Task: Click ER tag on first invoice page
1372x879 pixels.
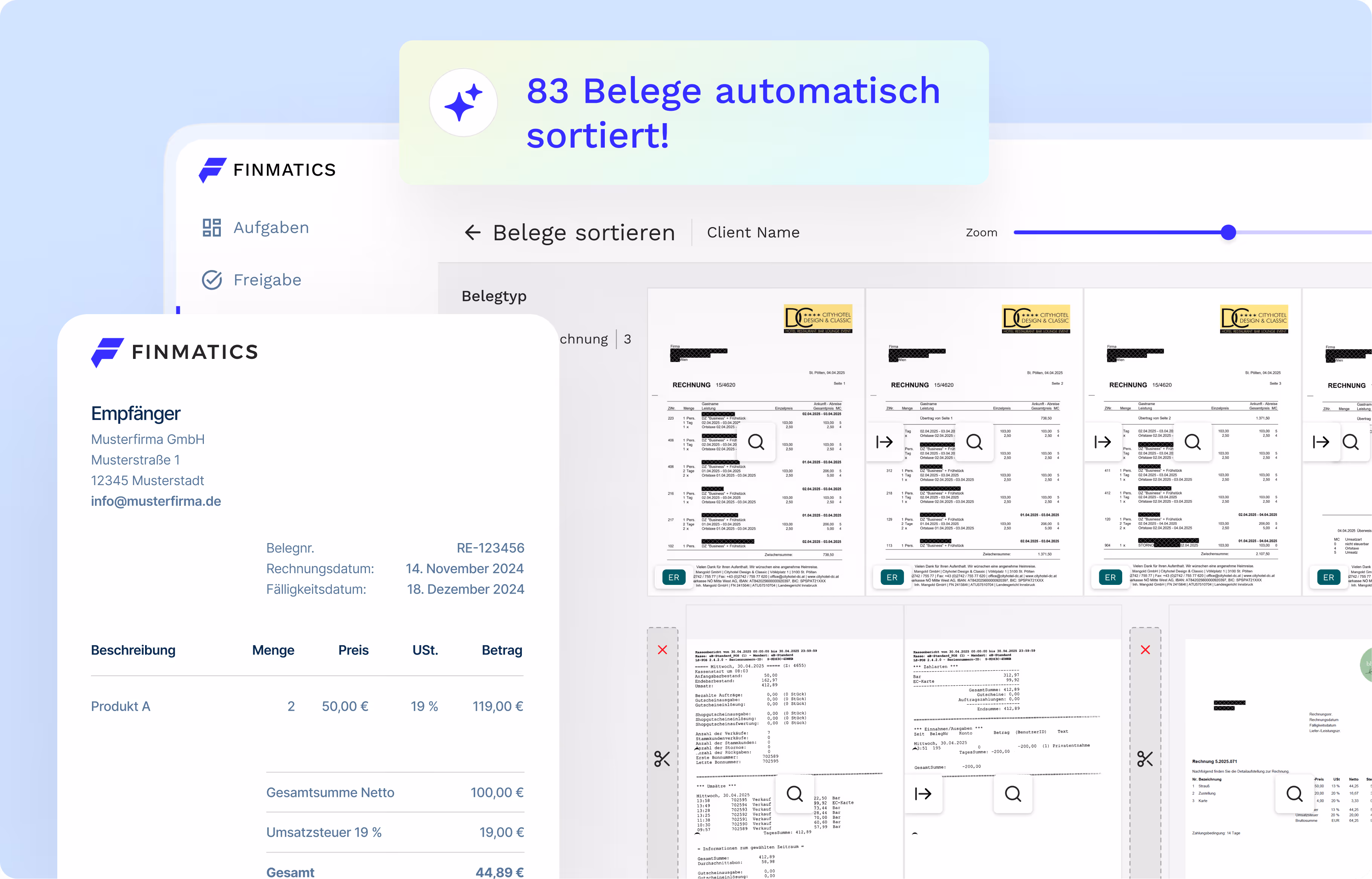Action: coord(674,577)
